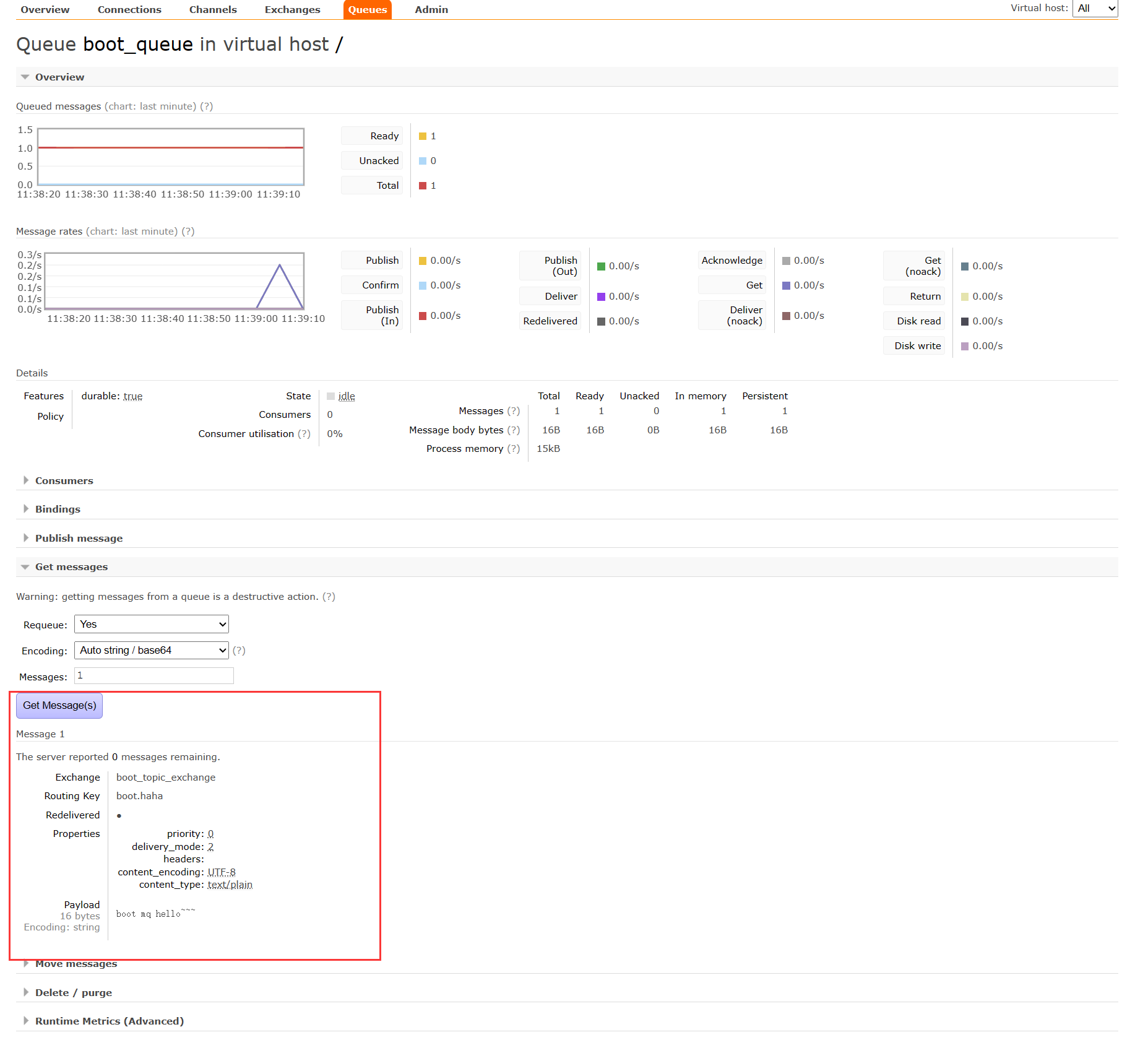Viewport: 1148px width, 1040px height.
Task: Click the Consumer utilisation help icon
Action: pyautogui.click(x=305, y=433)
